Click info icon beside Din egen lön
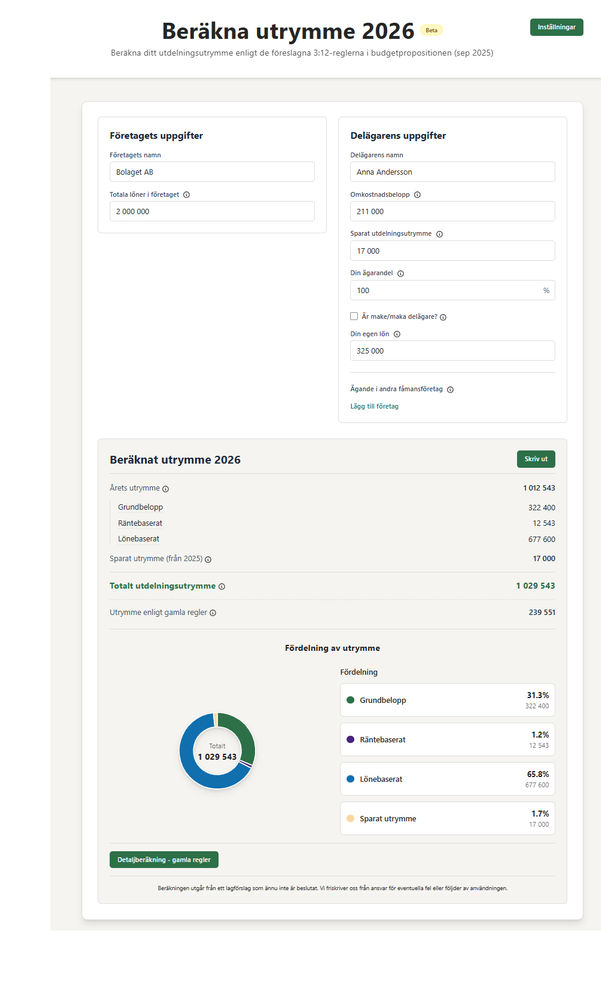The width and height of the screenshot is (601, 999). tap(397, 334)
